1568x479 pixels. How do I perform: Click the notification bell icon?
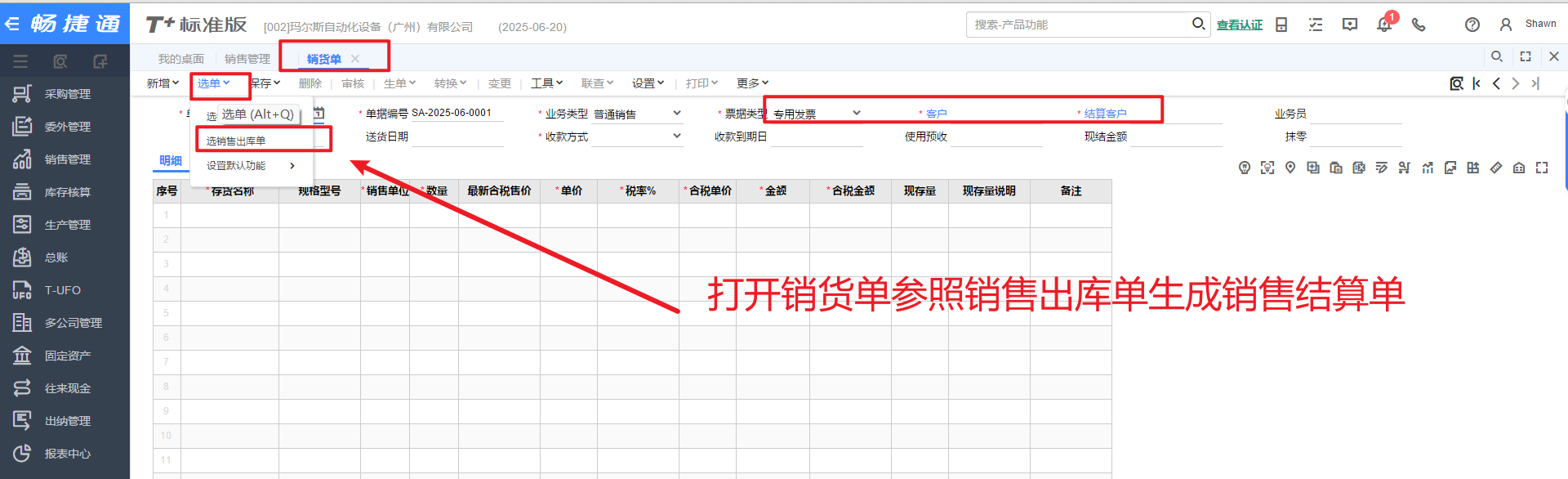click(1383, 25)
